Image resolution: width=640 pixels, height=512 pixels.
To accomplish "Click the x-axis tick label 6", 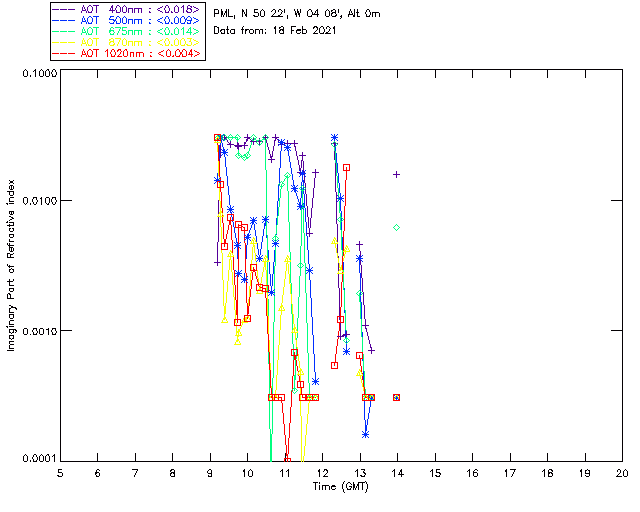I will point(98,474).
